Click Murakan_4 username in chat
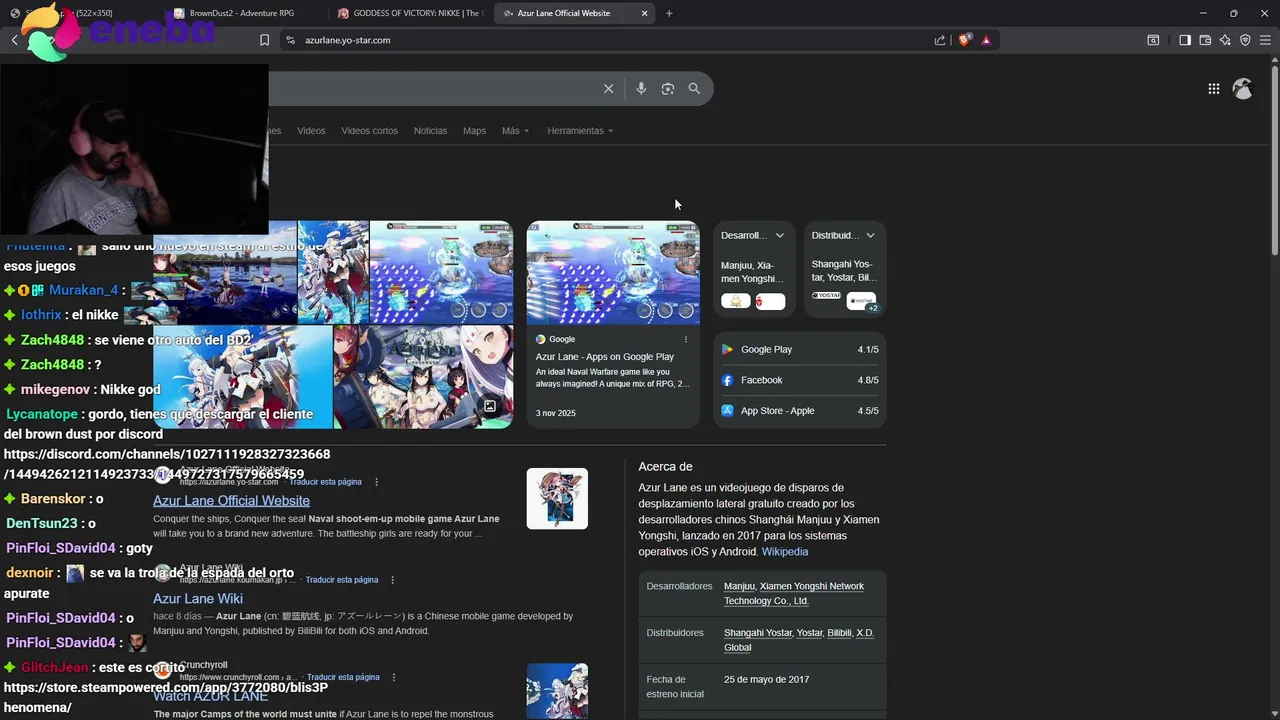Viewport: 1280px width, 720px height. 84,290
